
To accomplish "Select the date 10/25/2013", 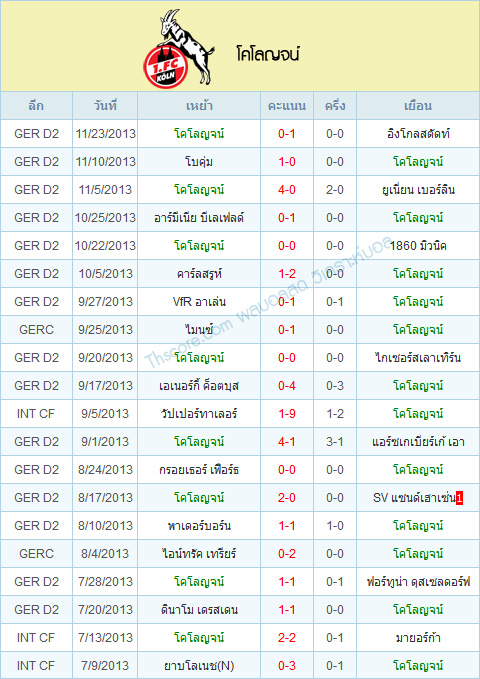I will pyautogui.click(x=105, y=218).
